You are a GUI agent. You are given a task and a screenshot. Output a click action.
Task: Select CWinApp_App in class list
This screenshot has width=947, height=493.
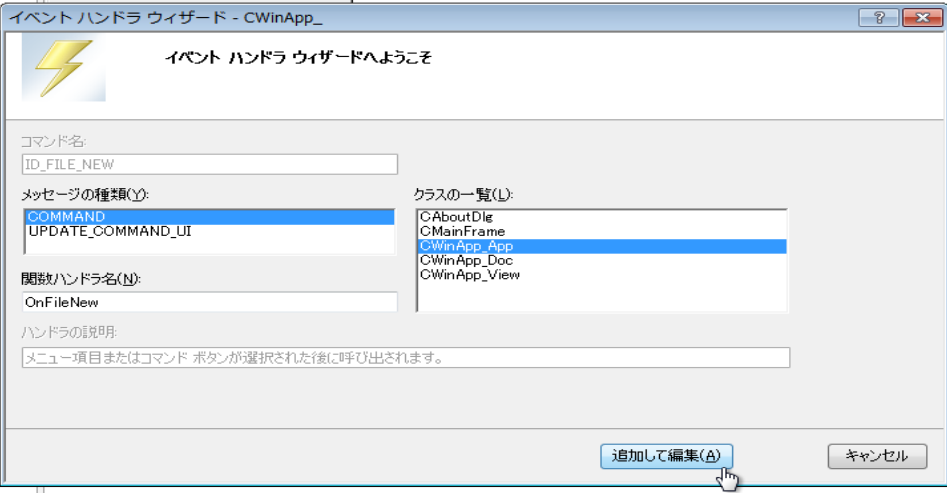pyautogui.click(x=602, y=246)
